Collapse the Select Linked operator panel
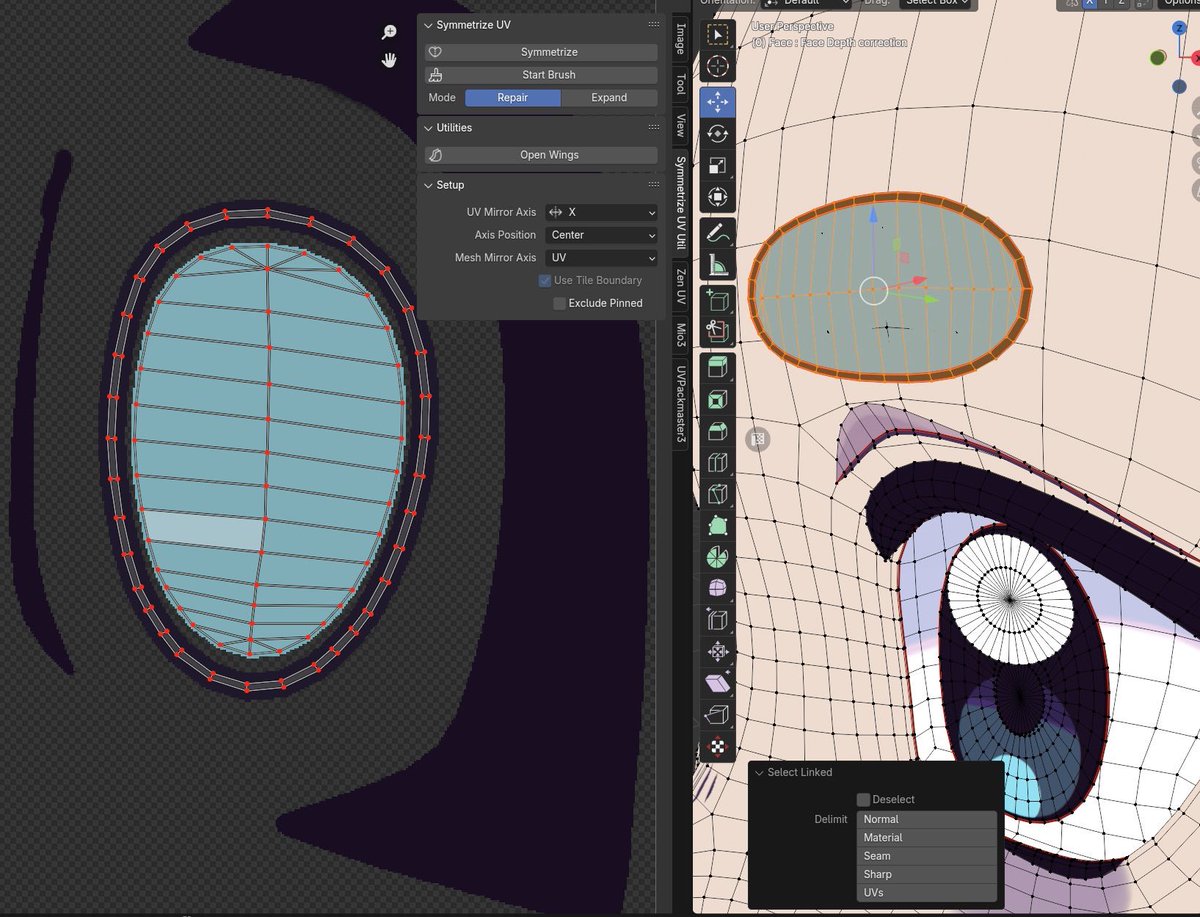This screenshot has height=917, width=1200. [x=759, y=772]
